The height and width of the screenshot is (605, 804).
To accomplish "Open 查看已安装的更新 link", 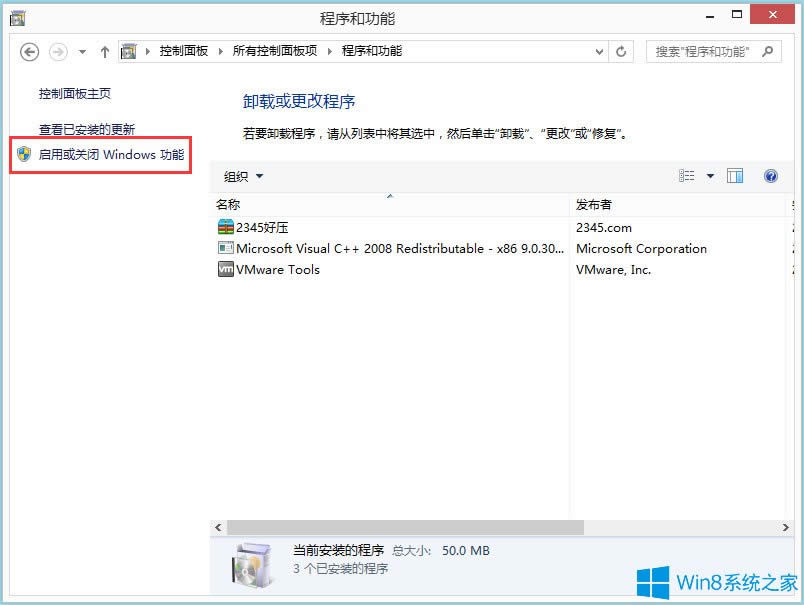I will pyautogui.click(x=87, y=130).
